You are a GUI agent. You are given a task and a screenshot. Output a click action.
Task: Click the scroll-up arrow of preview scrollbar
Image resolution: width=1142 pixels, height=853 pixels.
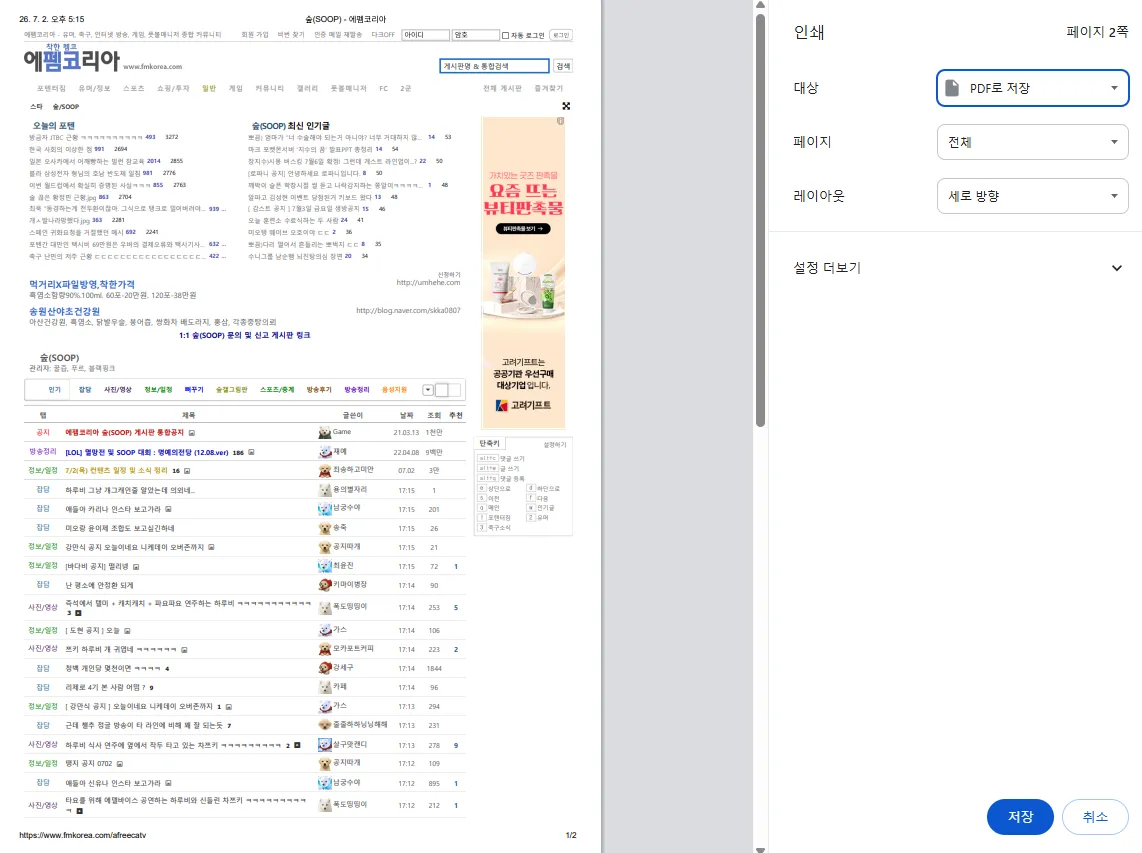pyautogui.click(x=760, y=5)
